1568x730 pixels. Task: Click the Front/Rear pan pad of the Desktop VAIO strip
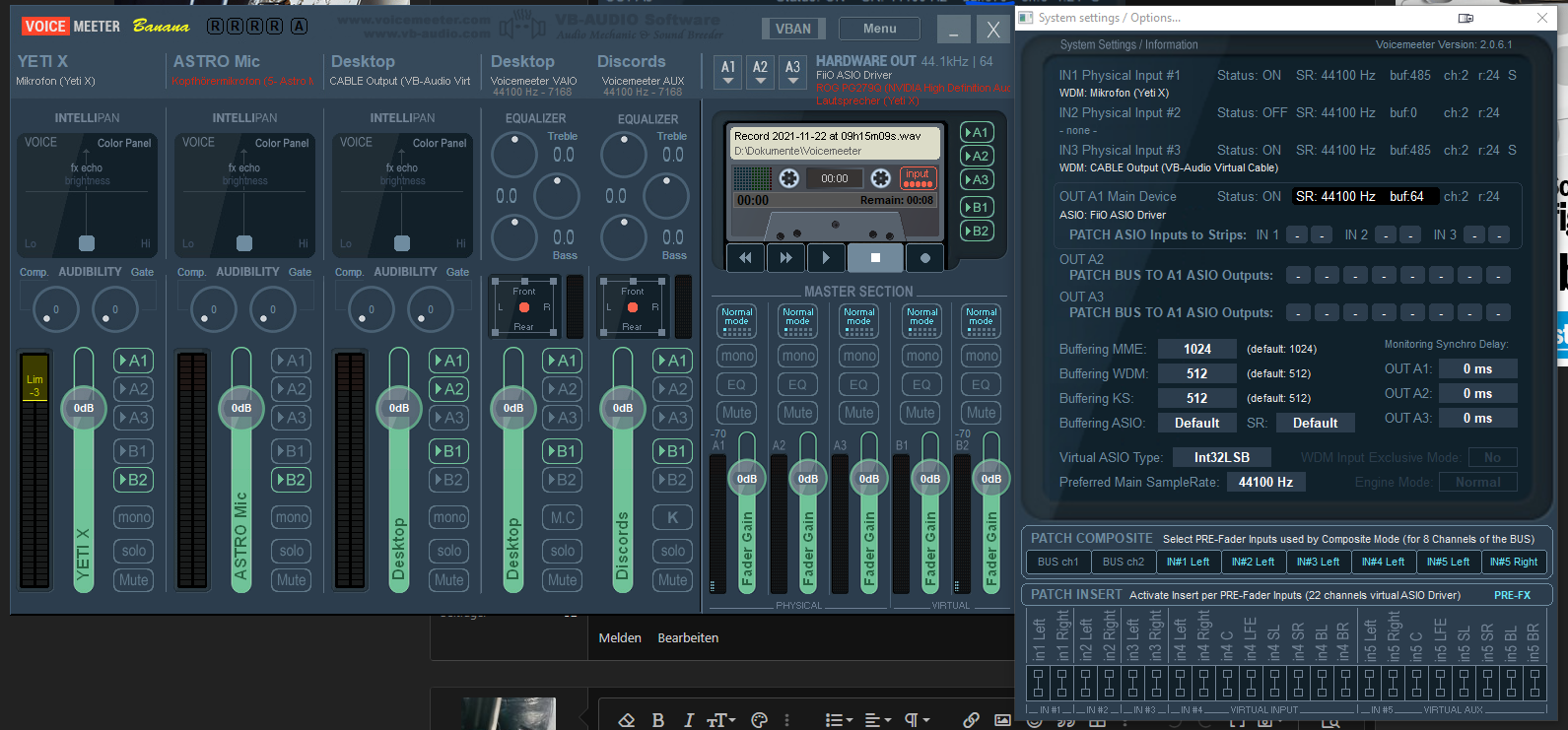tap(523, 308)
